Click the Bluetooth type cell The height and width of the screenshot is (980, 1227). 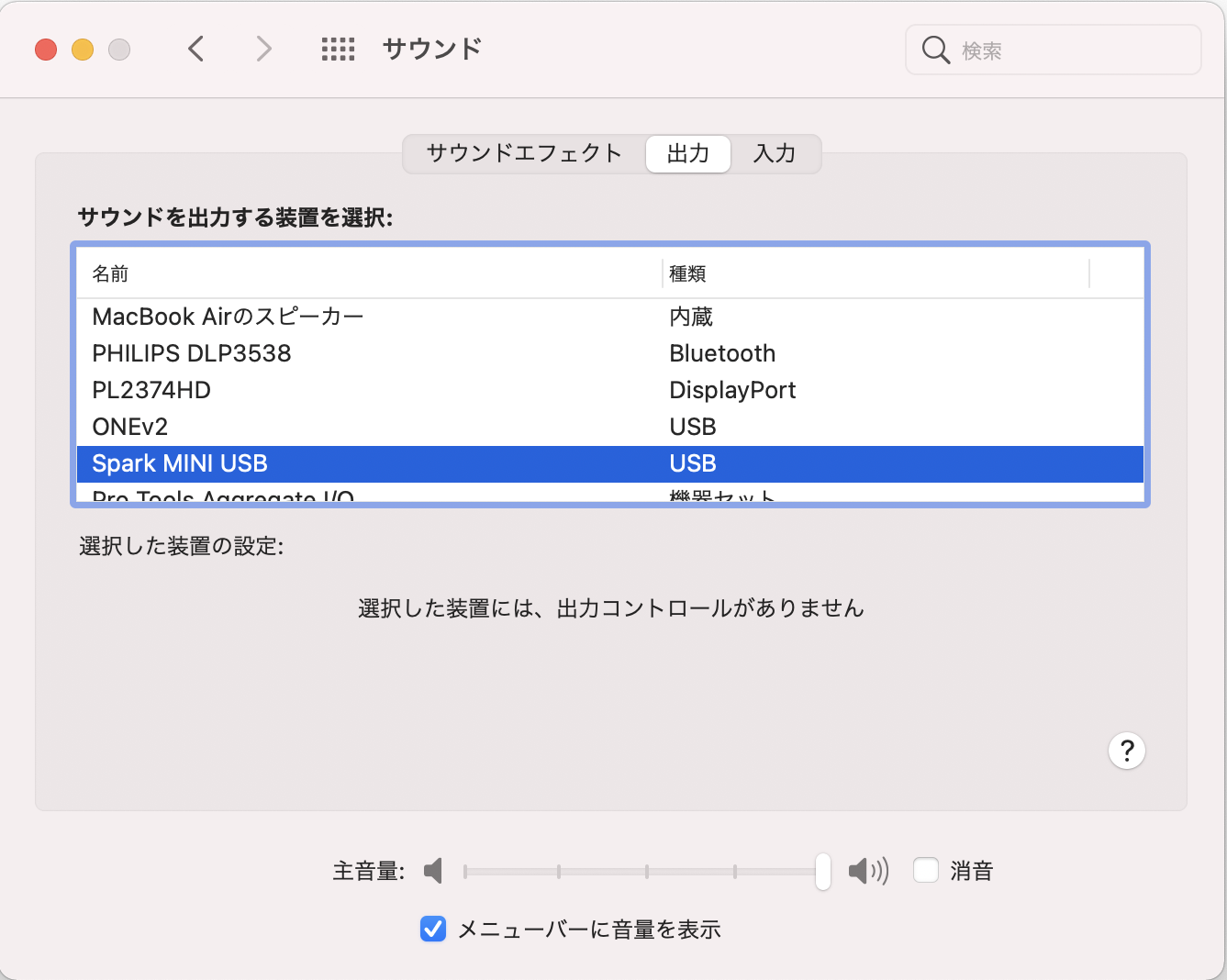point(722,353)
